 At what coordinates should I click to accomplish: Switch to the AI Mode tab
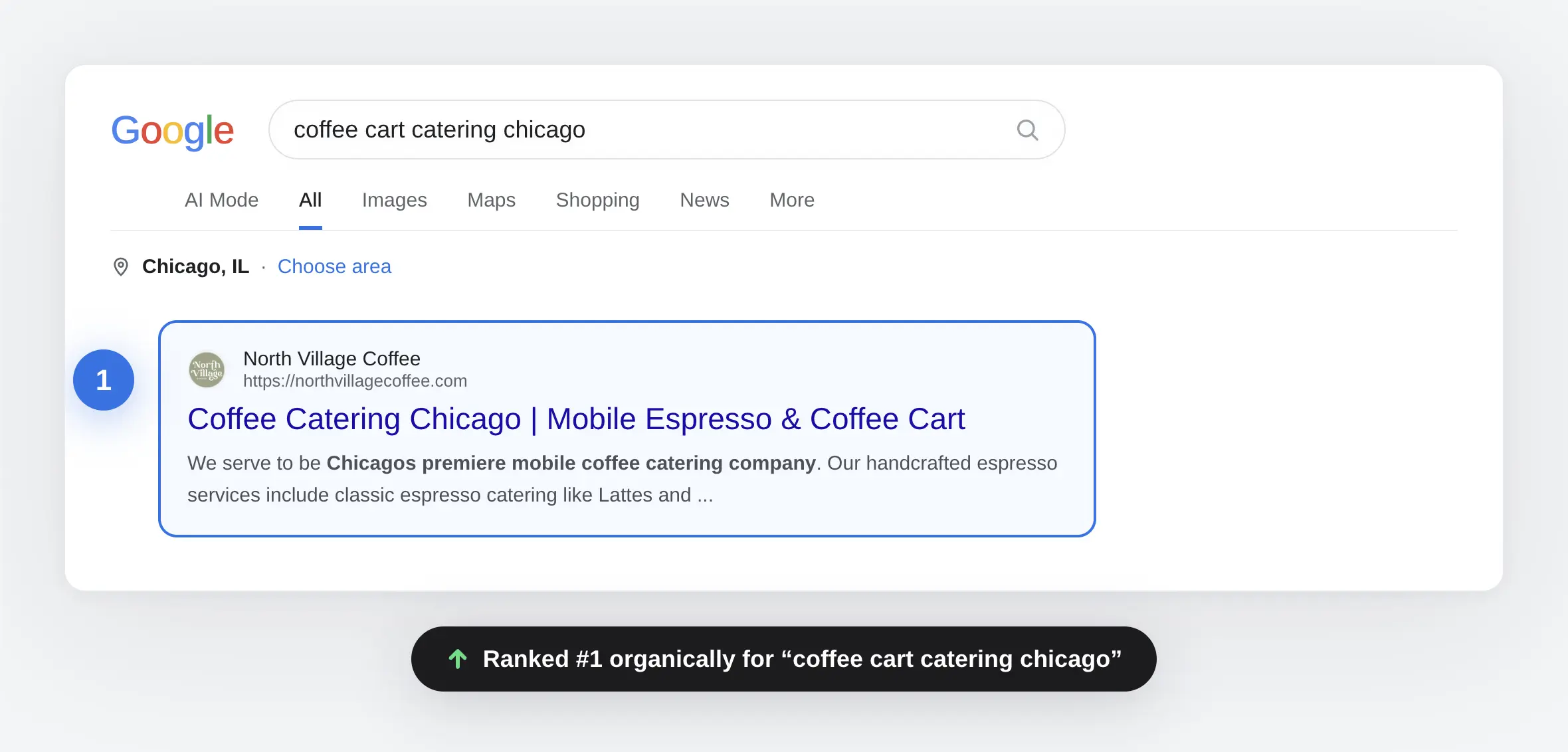(x=221, y=200)
